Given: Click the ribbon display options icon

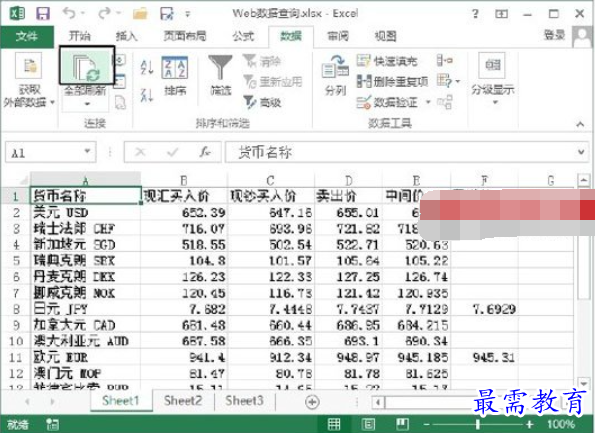Looking at the screenshot, I should pyautogui.click(x=501, y=14).
